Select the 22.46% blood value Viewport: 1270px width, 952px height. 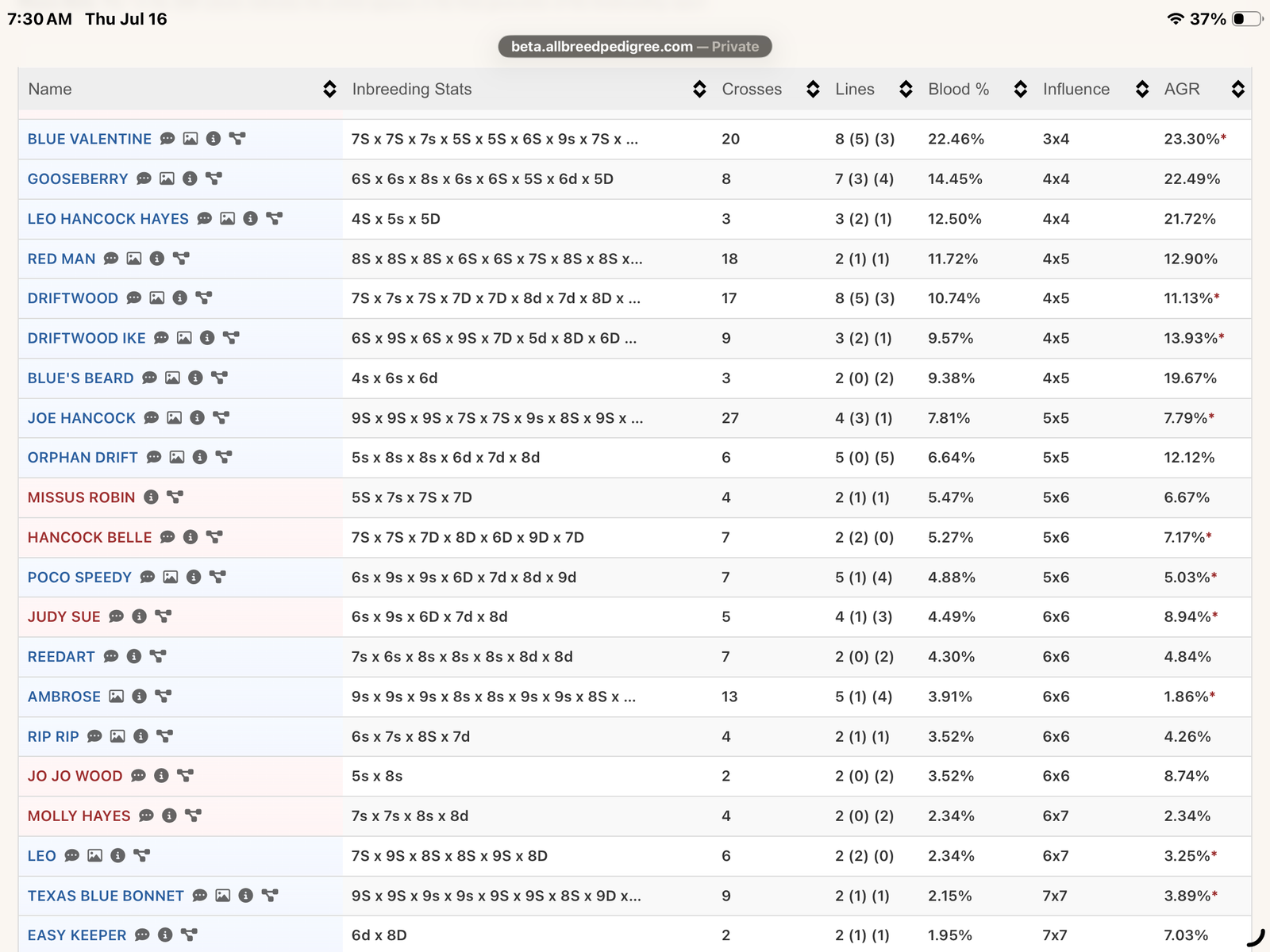point(956,139)
